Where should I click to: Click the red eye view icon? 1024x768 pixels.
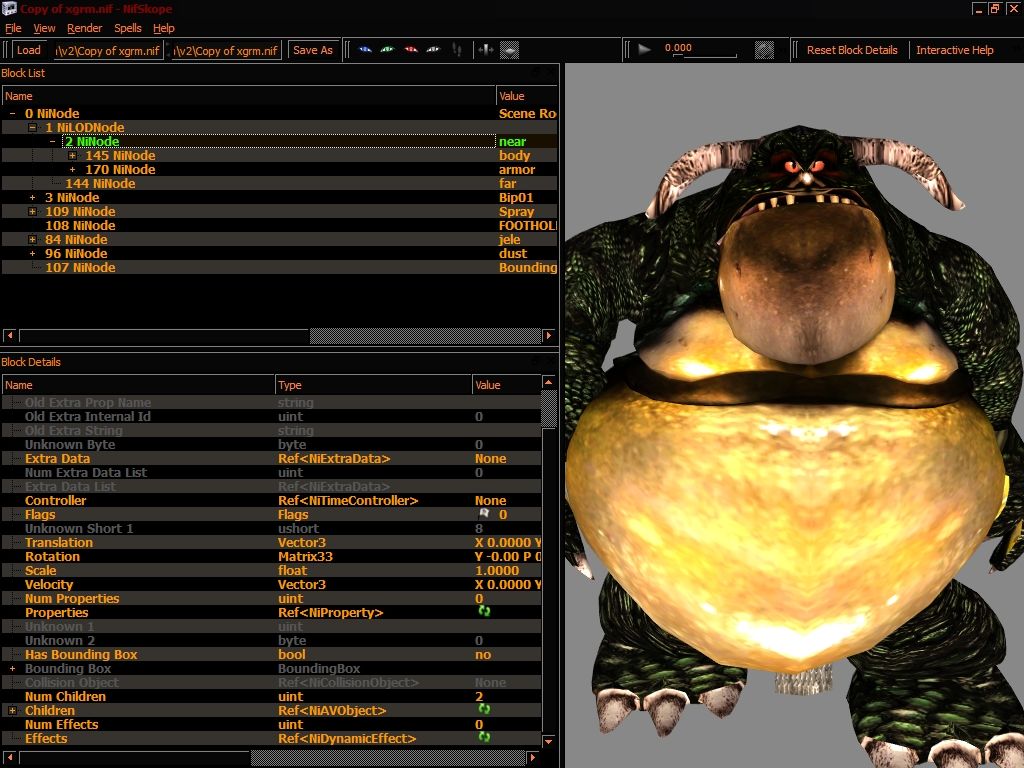(x=411, y=50)
